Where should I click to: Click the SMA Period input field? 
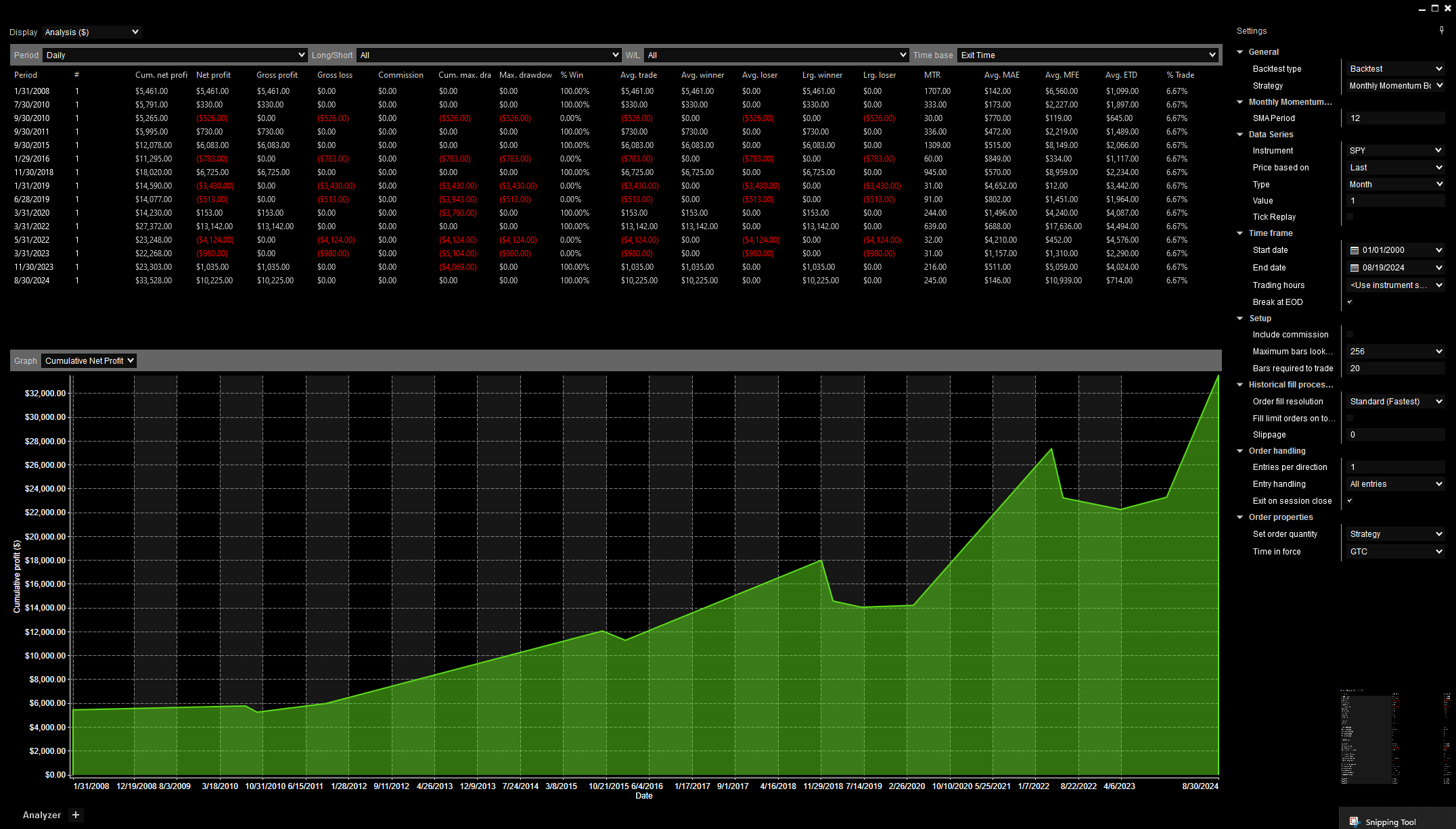click(1395, 118)
